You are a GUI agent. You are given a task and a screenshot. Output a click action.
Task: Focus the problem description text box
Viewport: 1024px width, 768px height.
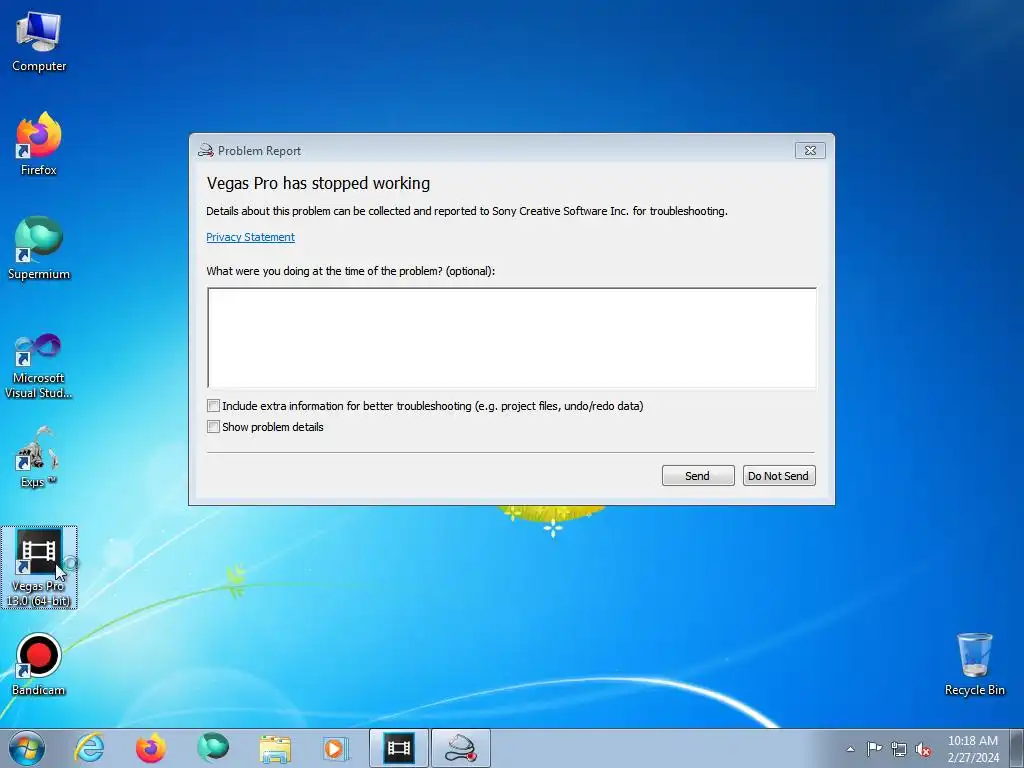[x=512, y=338]
